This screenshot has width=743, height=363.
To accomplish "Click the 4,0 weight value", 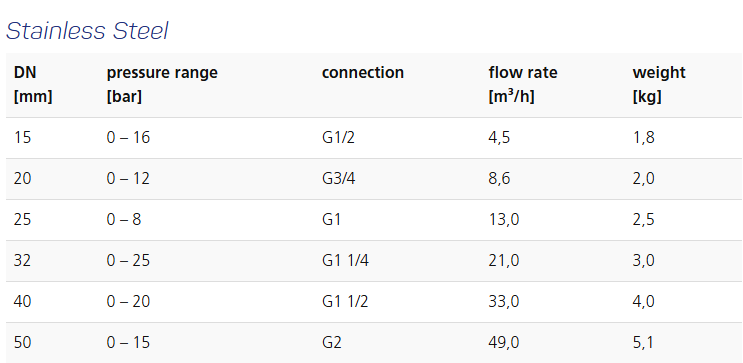I will click(643, 301).
